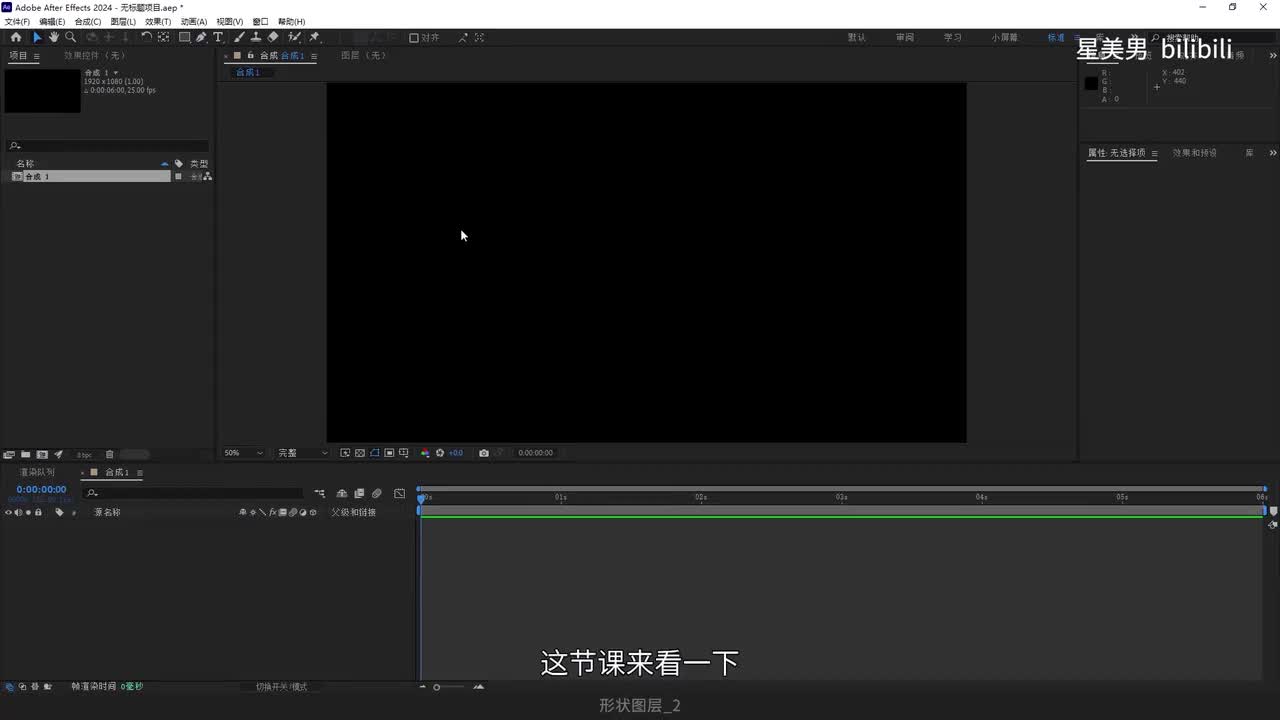Image resolution: width=1280 pixels, height=720 pixels.
Task: Select the Horizontal Type tool
Action: click(218, 37)
